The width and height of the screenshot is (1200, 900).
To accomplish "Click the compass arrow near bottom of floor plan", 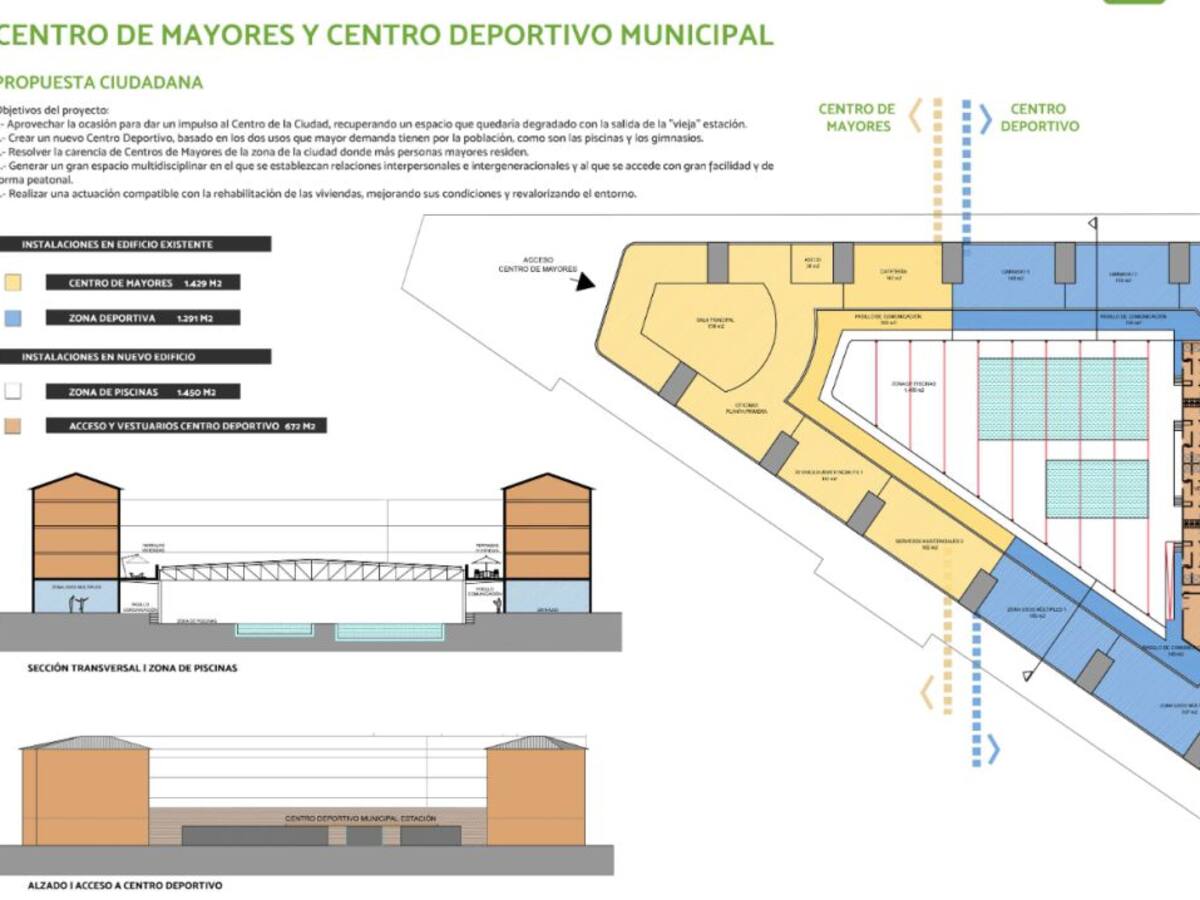I will pos(1027,677).
